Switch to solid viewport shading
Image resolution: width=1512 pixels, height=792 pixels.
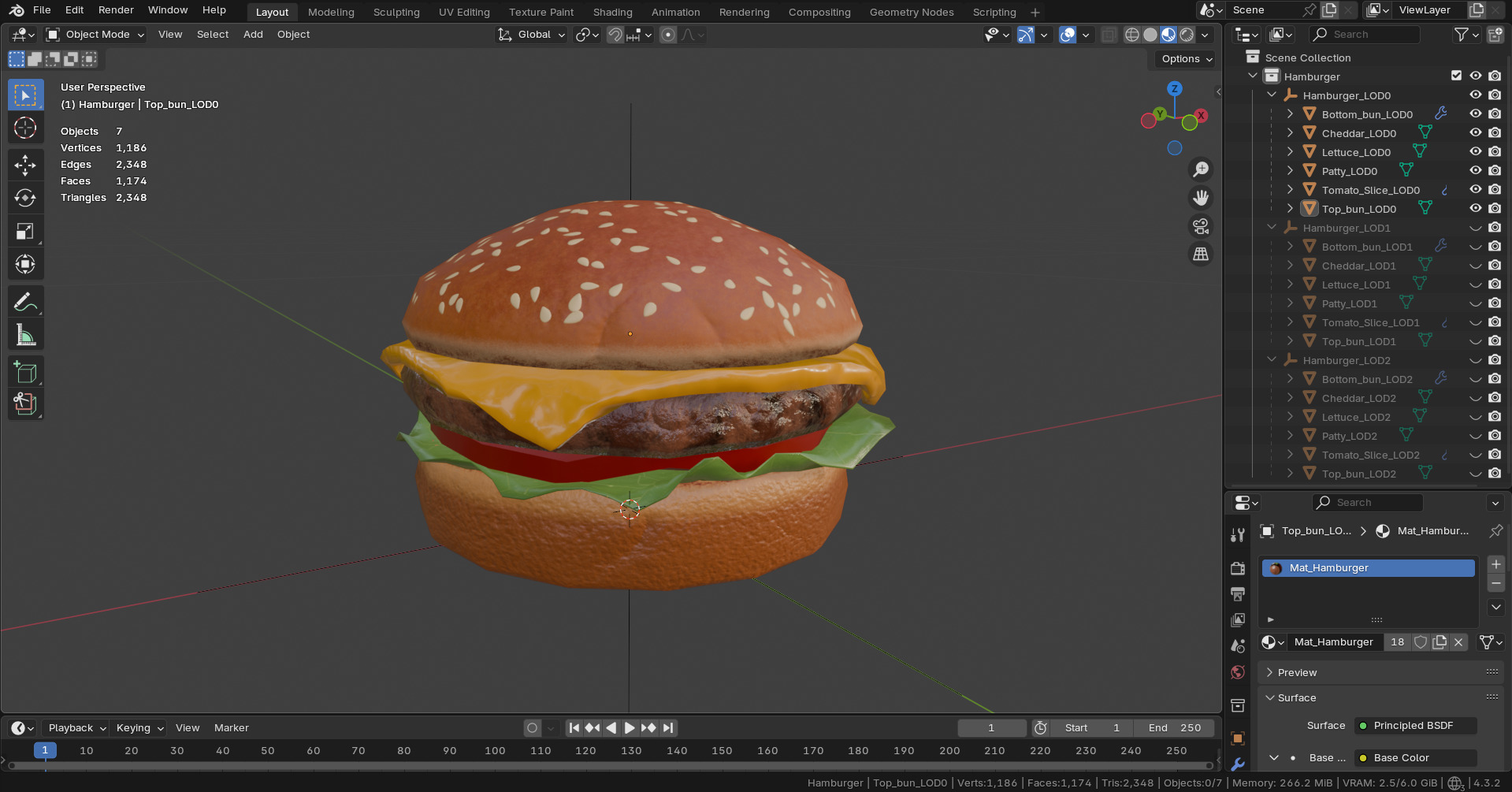(1150, 35)
